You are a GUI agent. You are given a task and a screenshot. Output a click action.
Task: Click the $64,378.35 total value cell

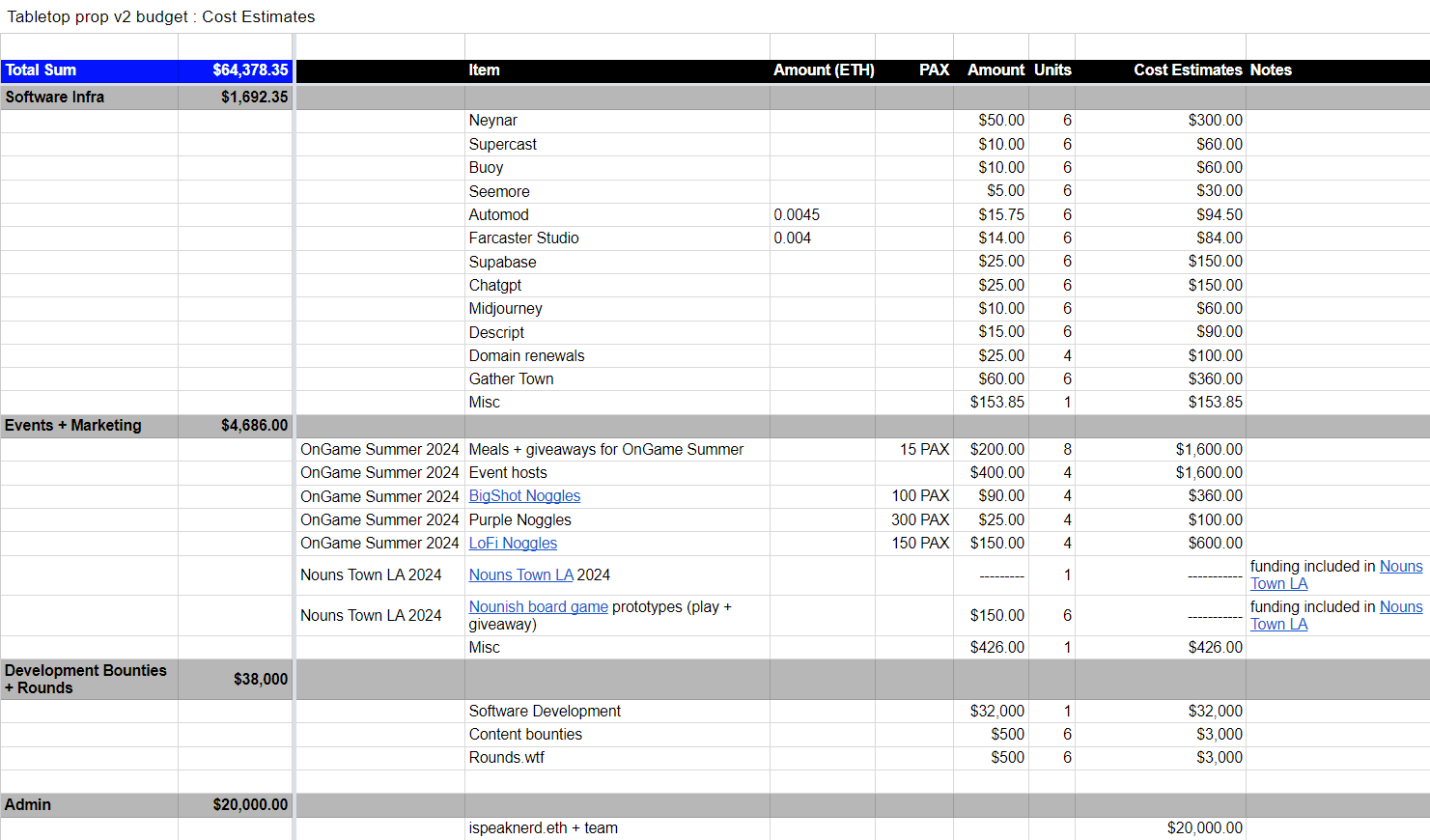[236, 70]
